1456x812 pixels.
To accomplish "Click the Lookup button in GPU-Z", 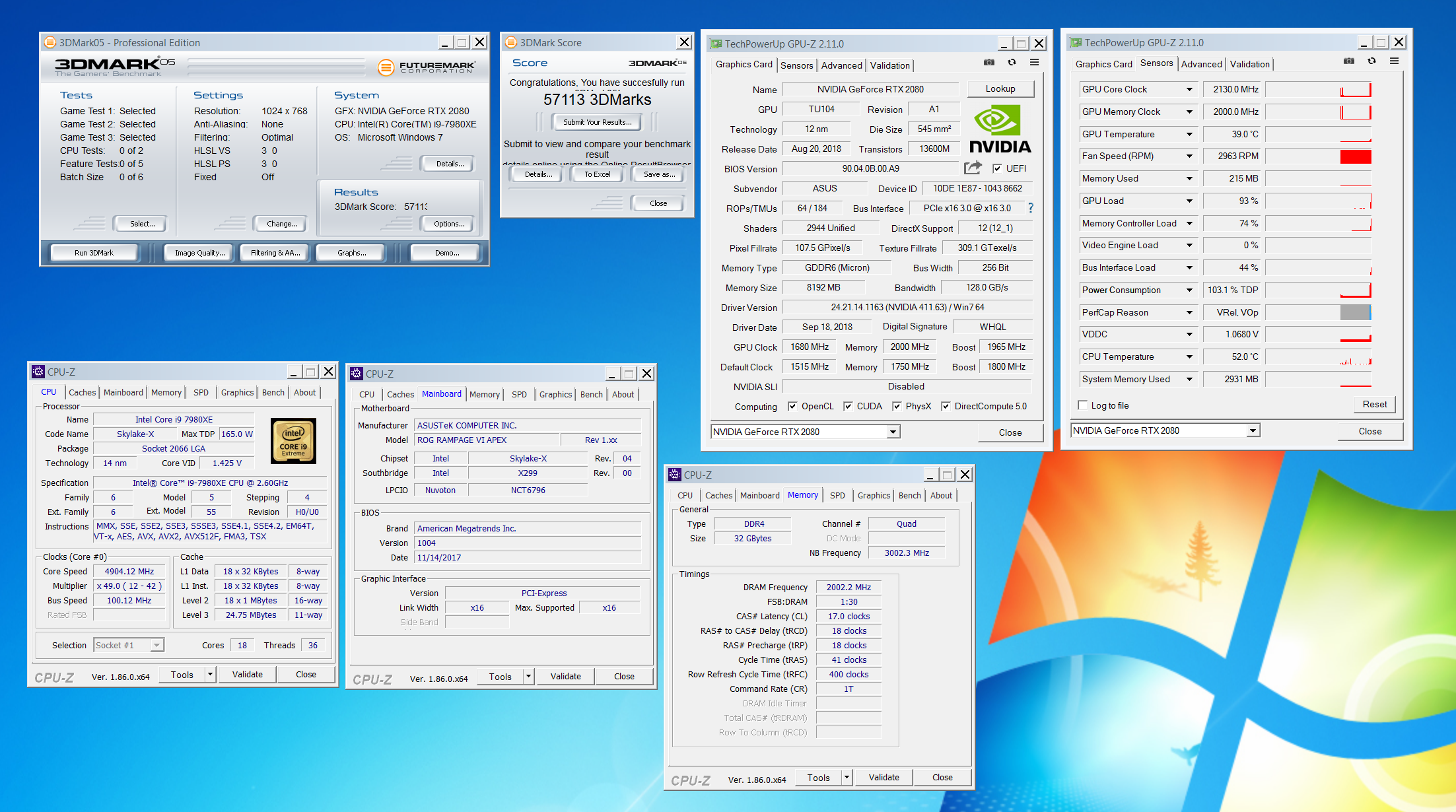I will (x=1000, y=89).
